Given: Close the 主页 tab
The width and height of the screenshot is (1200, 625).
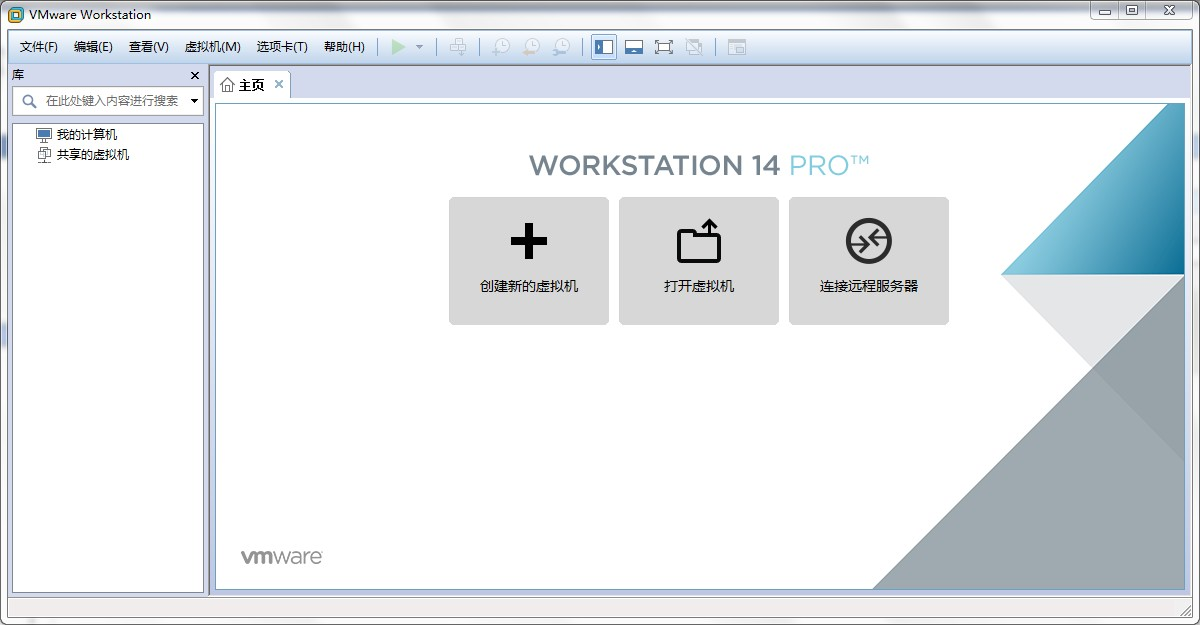Looking at the screenshot, I should click(x=279, y=84).
